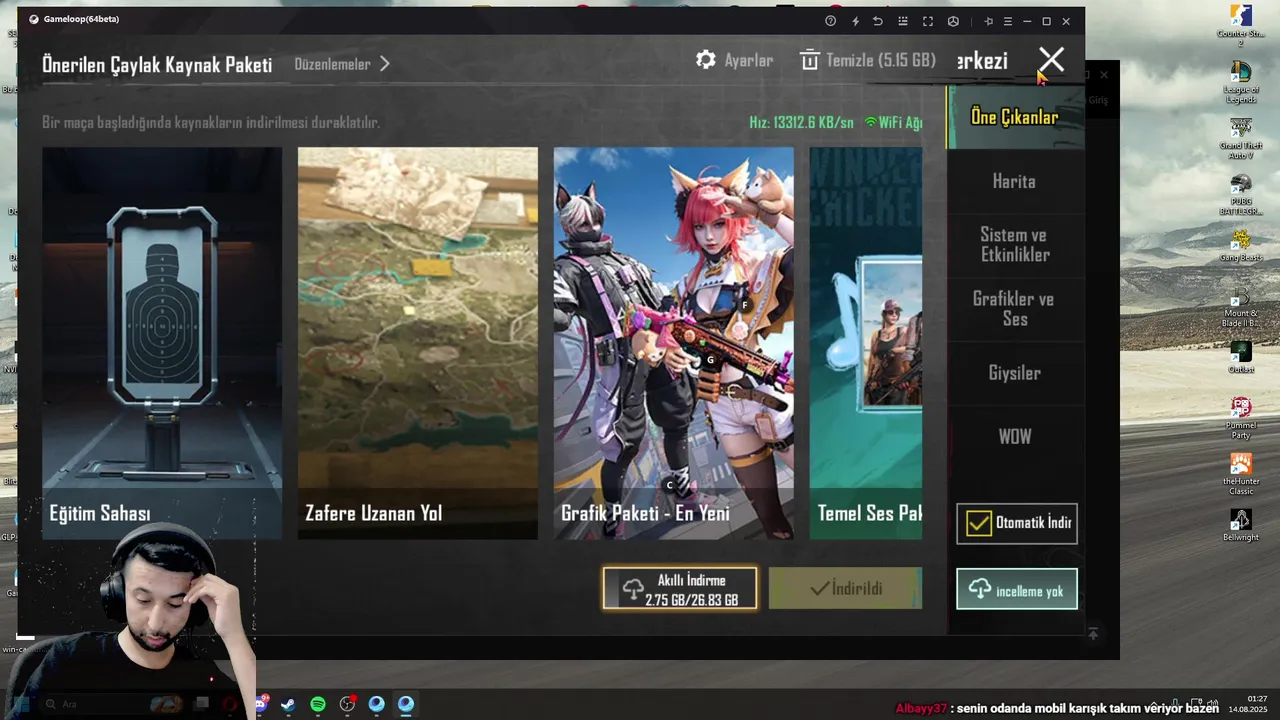Open Grand Theft Auto V desktop shortcut

click(x=1241, y=138)
